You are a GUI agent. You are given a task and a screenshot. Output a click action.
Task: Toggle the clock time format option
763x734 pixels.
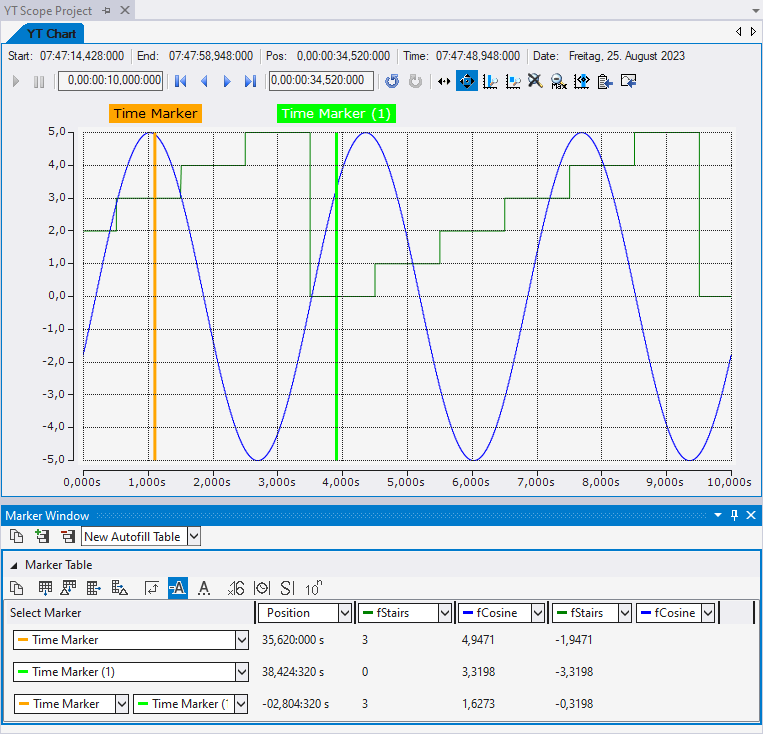[x=262, y=588]
